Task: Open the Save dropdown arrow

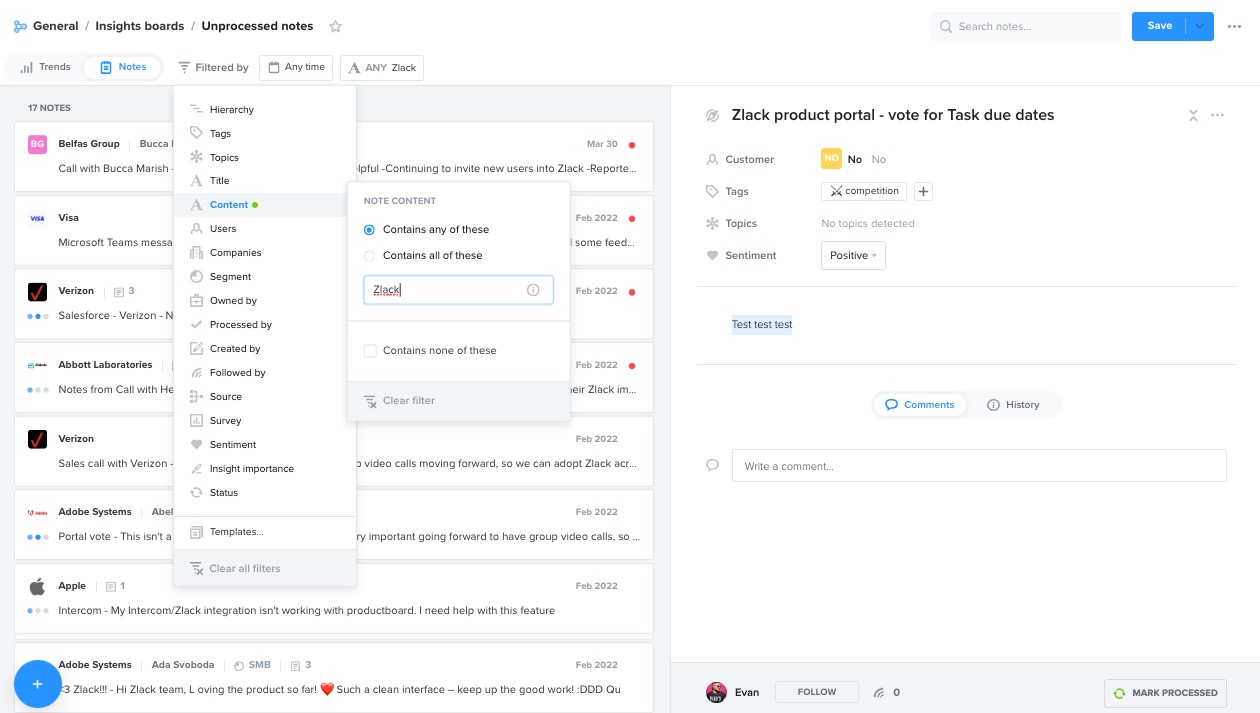Action: 1200,26
